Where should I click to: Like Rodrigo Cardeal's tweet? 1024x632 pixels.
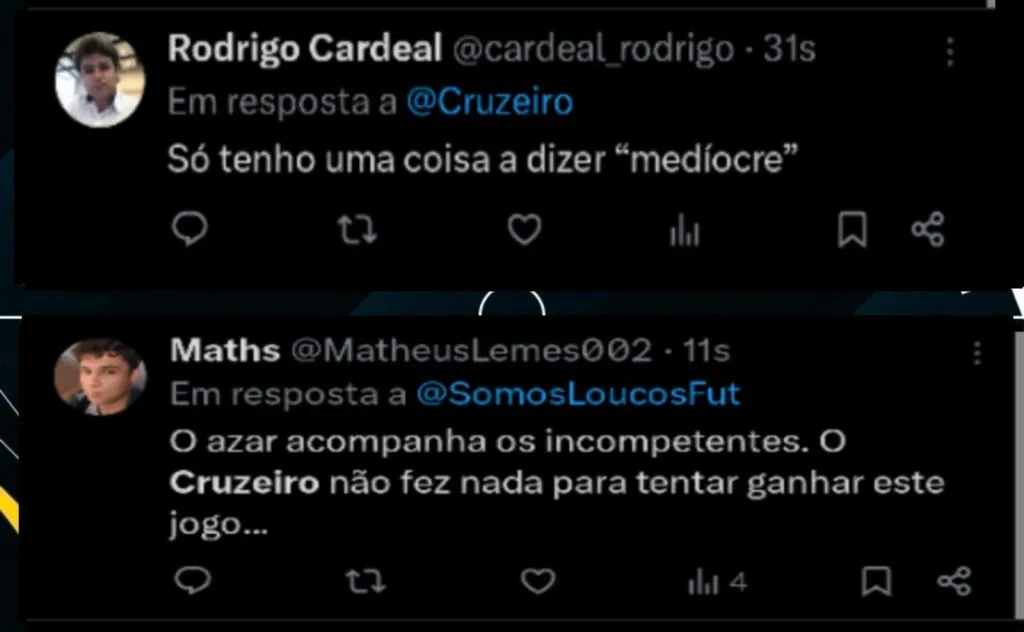[524, 230]
